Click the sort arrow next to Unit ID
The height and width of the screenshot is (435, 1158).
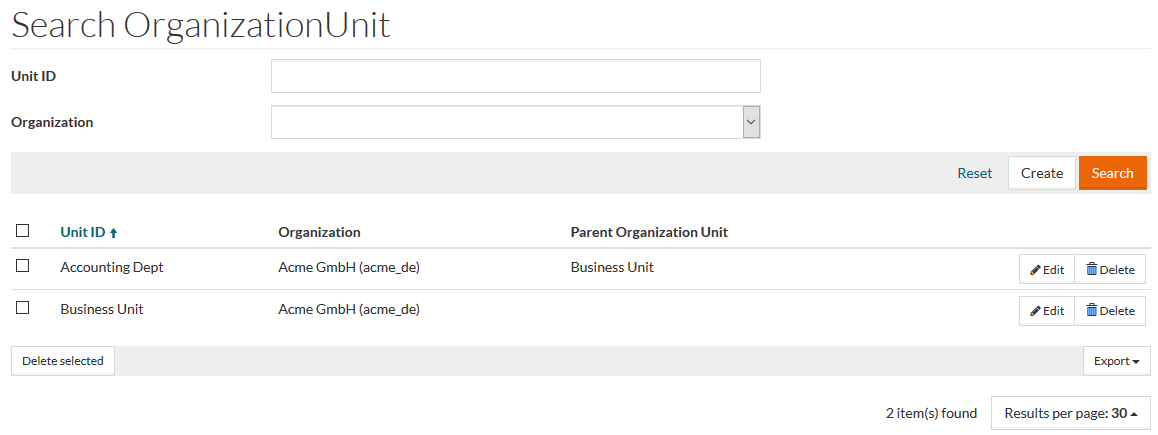(x=114, y=233)
